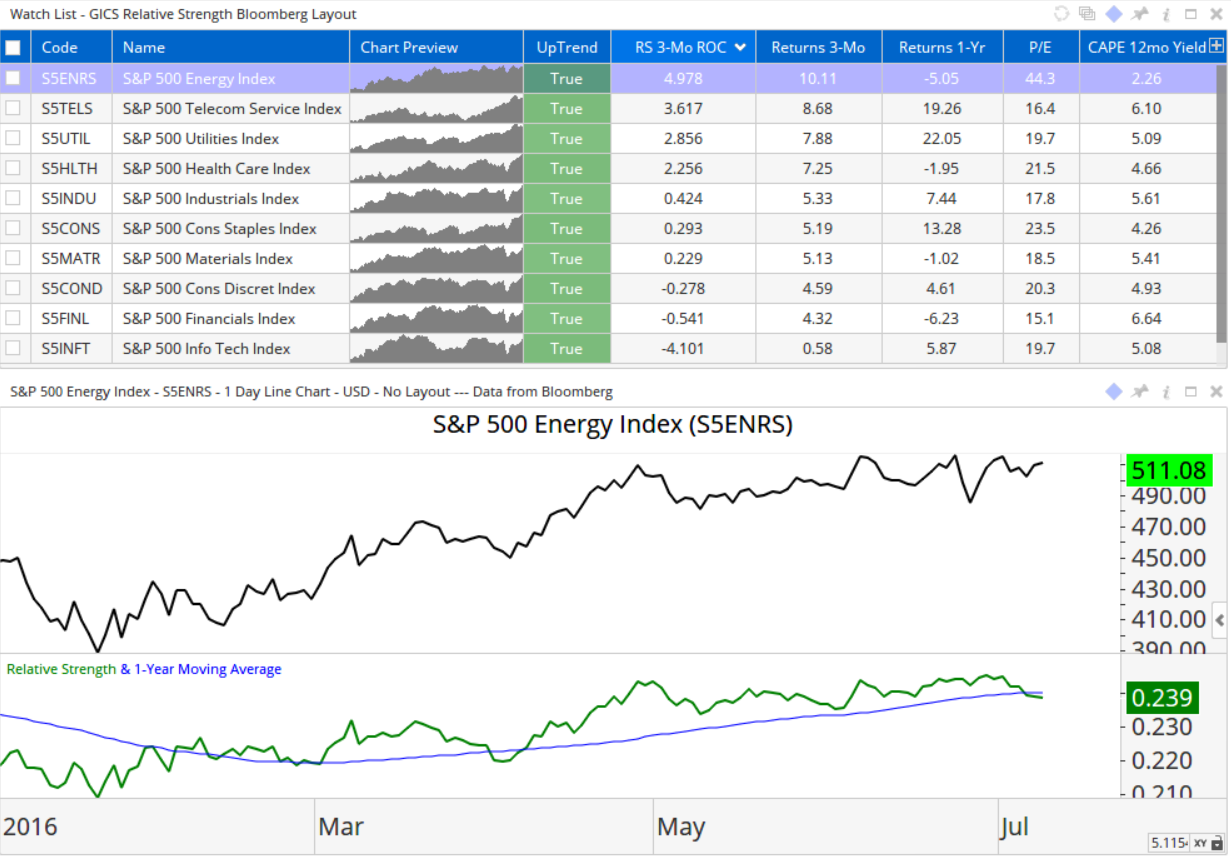Select S&P 500 Cons Discret Index

(x=219, y=288)
